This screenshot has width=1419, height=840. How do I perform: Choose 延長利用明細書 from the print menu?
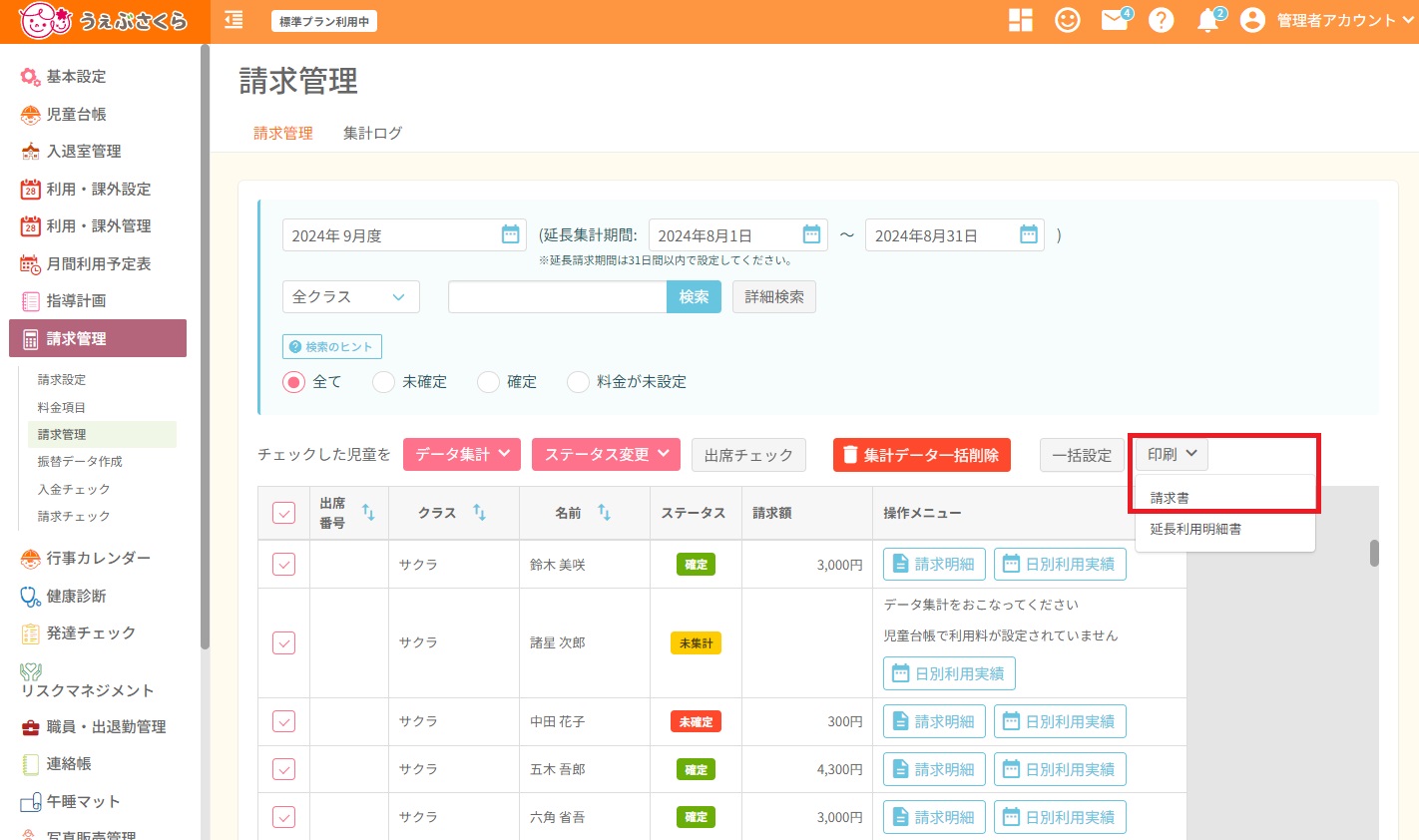click(x=1225, y=530)
